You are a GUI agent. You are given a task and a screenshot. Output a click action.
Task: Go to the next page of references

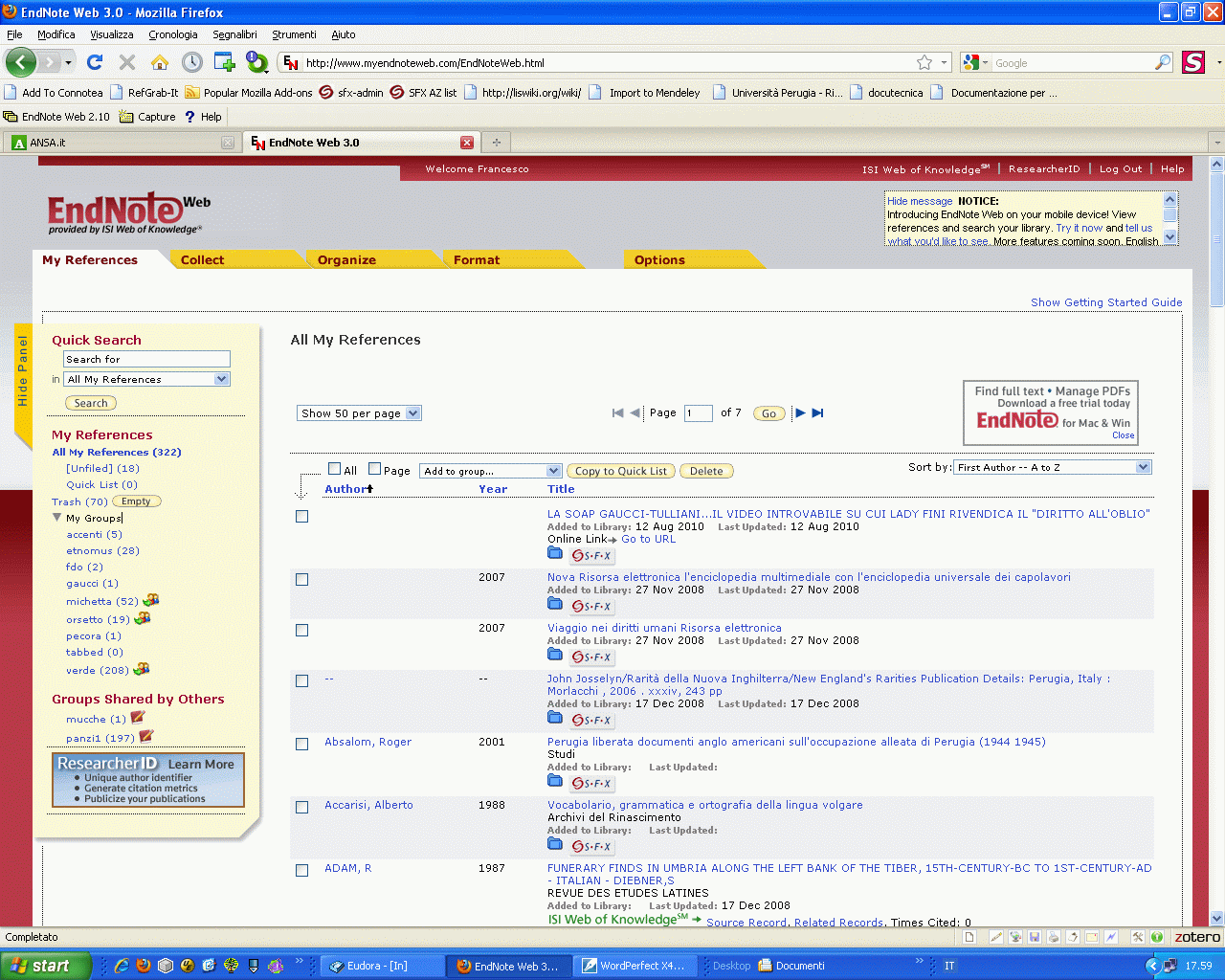pos(800,413)
